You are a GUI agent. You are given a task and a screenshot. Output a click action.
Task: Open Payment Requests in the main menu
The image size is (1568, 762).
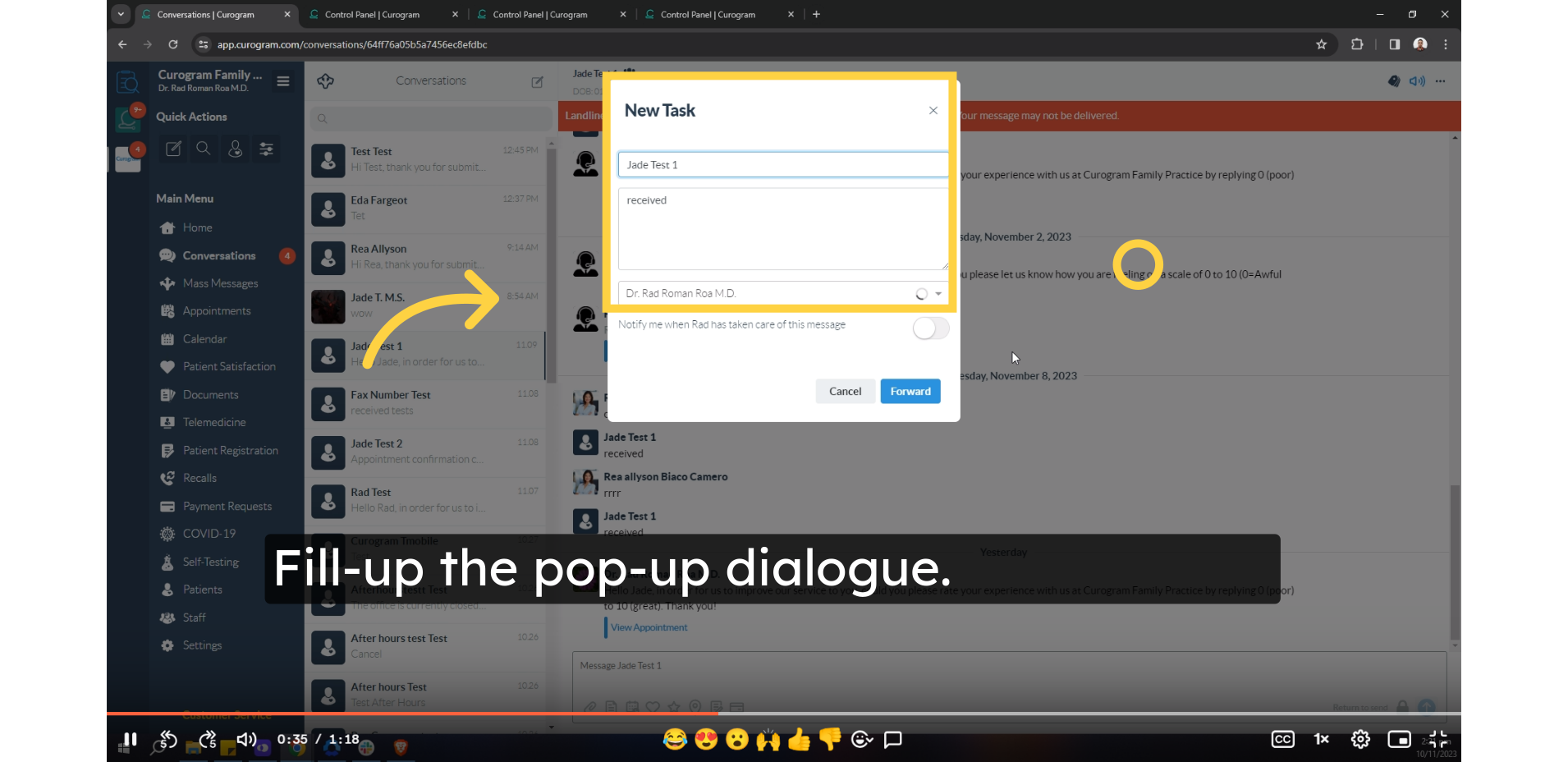coord(227,506)
